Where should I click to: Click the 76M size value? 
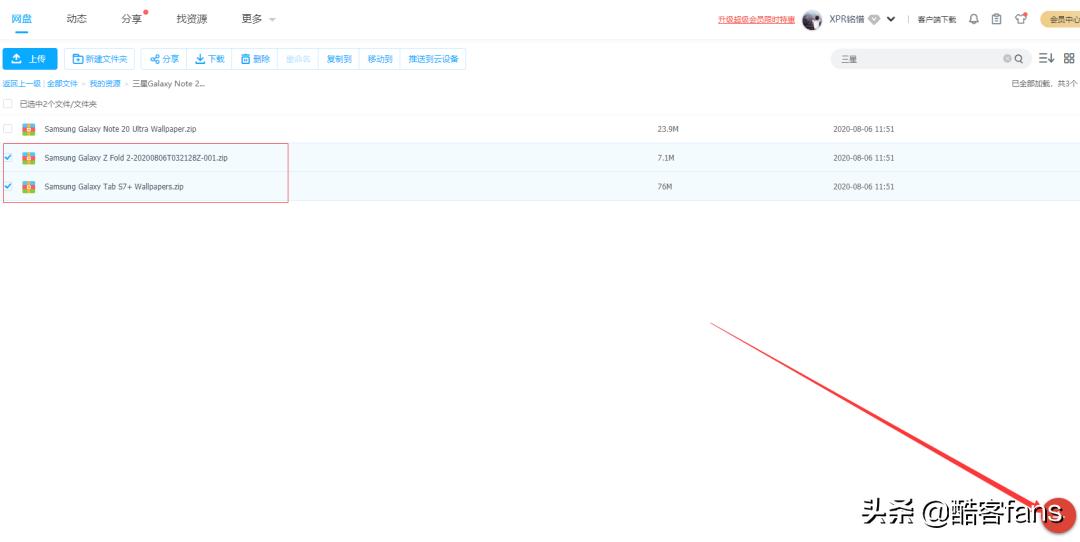click(665, 187)
